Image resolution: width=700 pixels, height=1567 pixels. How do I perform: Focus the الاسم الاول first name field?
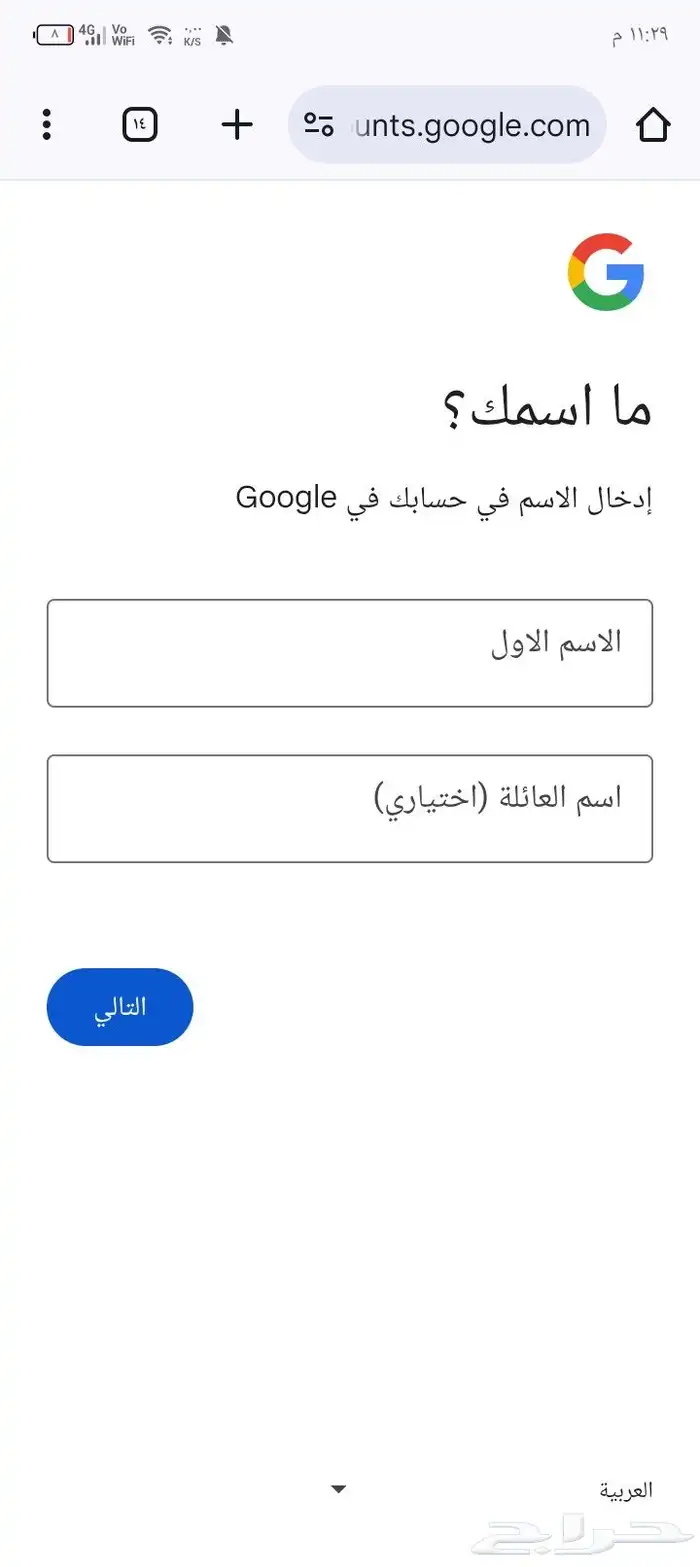[350, 653]
